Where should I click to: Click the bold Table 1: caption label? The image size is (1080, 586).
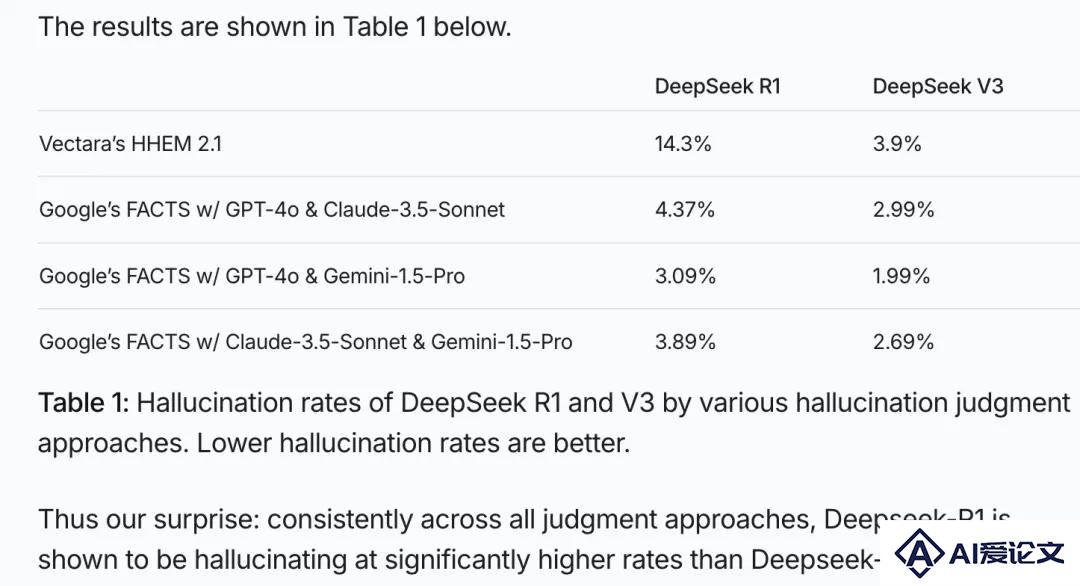[83, 403]
